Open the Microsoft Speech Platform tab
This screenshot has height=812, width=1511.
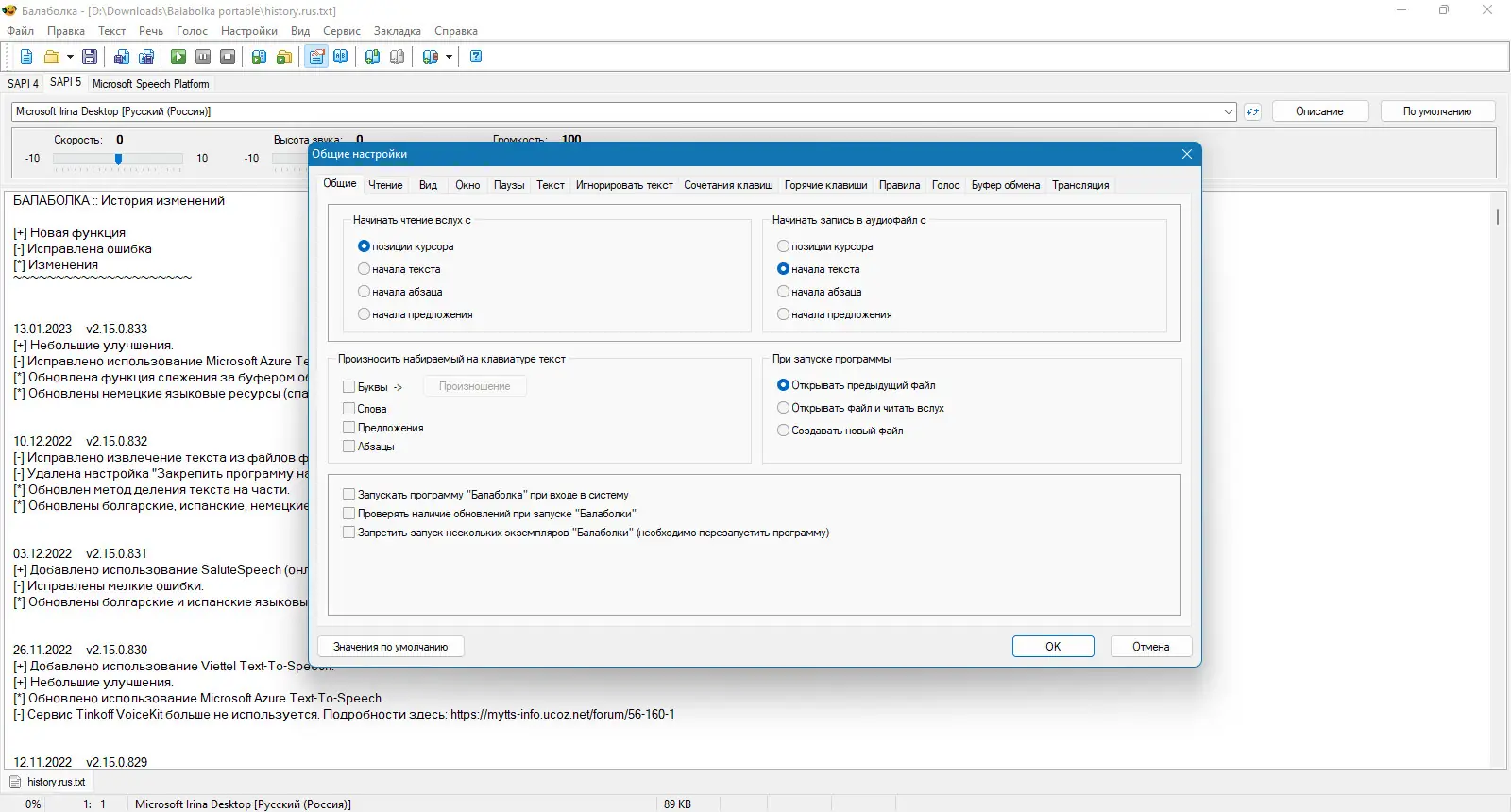151,83
